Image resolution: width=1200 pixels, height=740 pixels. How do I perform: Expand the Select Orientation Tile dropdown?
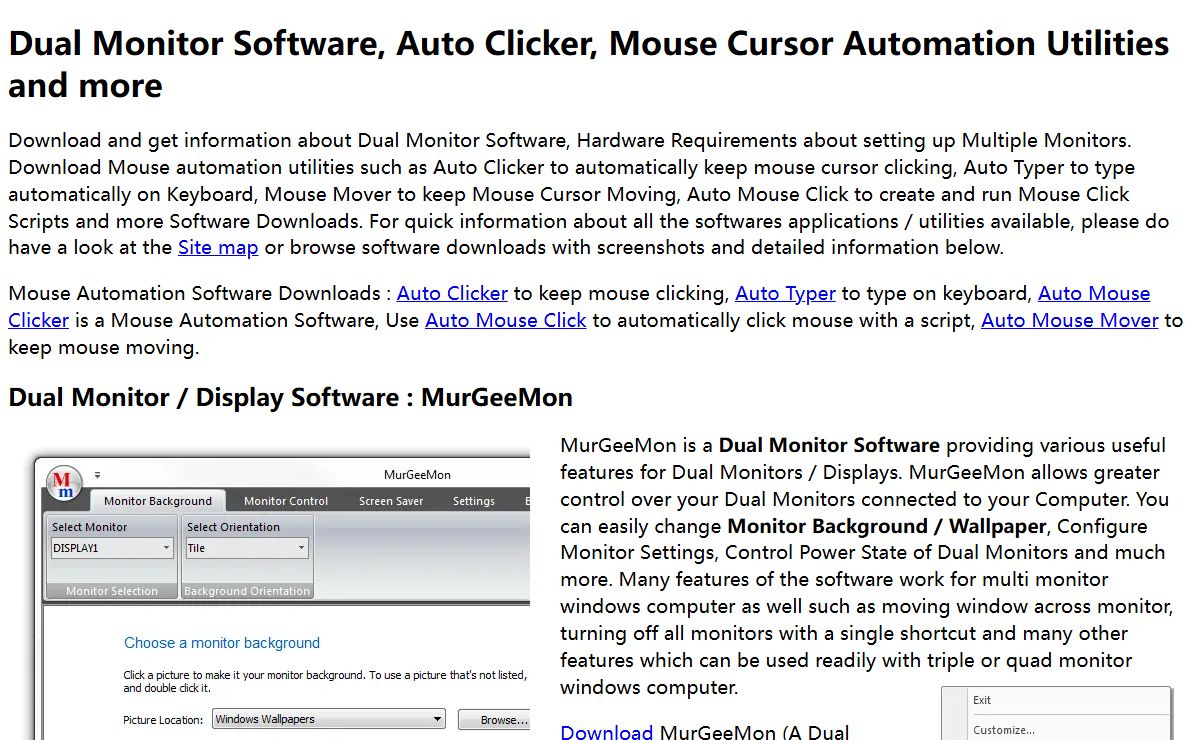click(x=247, y=548)
